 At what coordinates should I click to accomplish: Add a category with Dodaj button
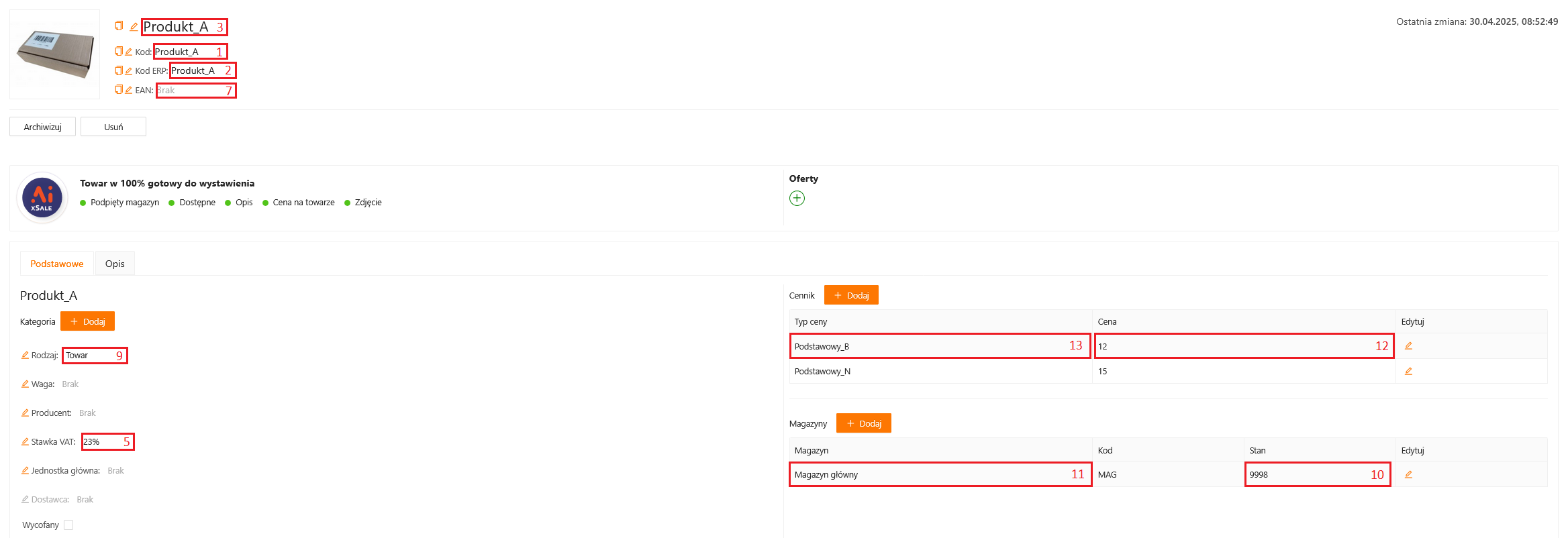(87, 321)
